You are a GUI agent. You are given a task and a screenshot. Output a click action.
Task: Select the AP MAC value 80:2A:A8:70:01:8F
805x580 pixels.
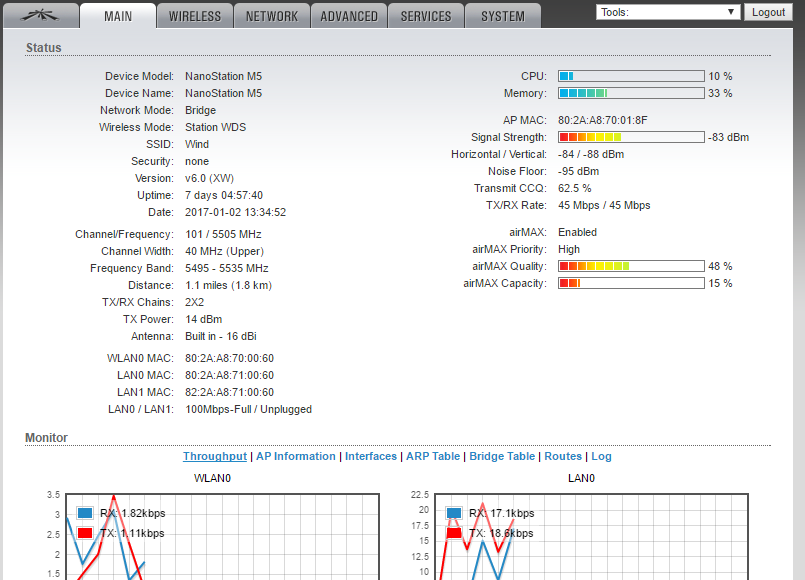click(x=603, y=120)
